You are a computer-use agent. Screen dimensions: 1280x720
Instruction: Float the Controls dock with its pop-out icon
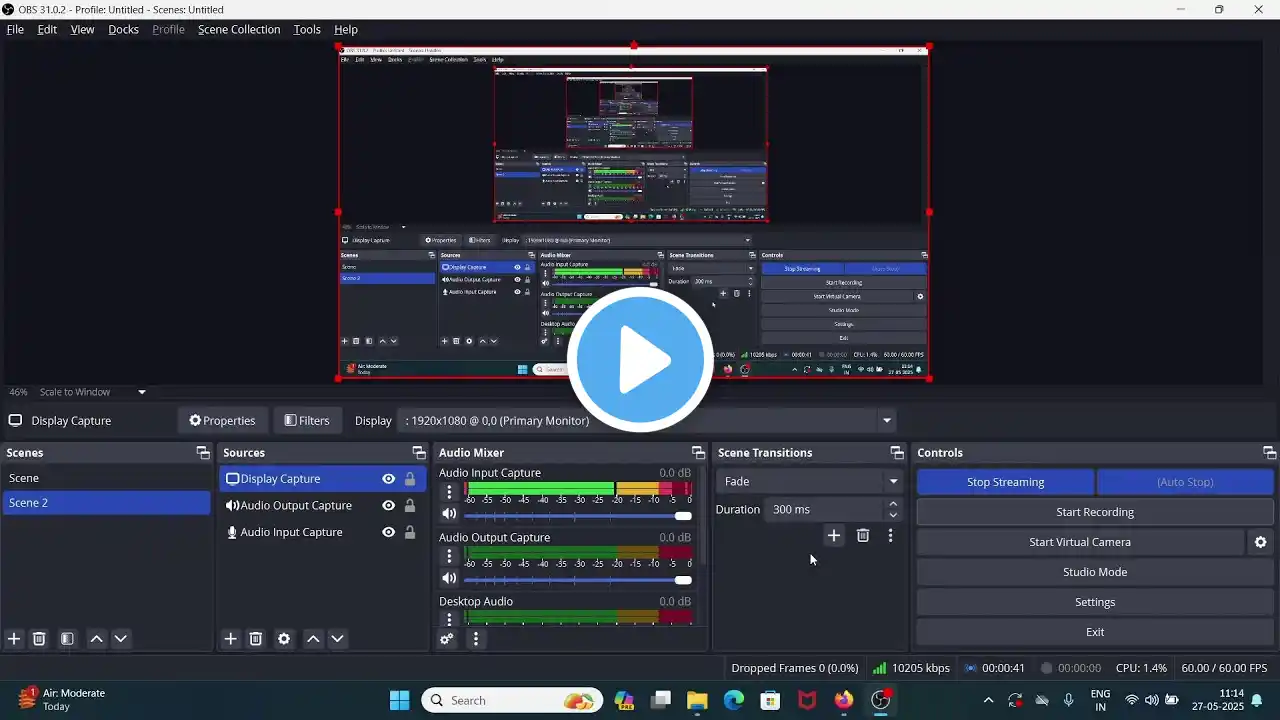pyautogui.click(x=1269, y=453)
